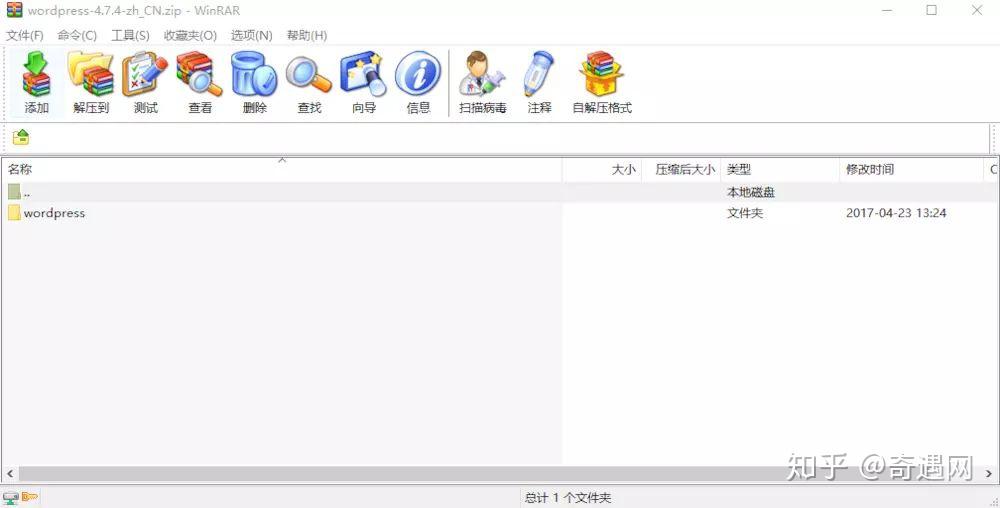Click the empty address path field
1000x508 pixels.
coord(510,136)
